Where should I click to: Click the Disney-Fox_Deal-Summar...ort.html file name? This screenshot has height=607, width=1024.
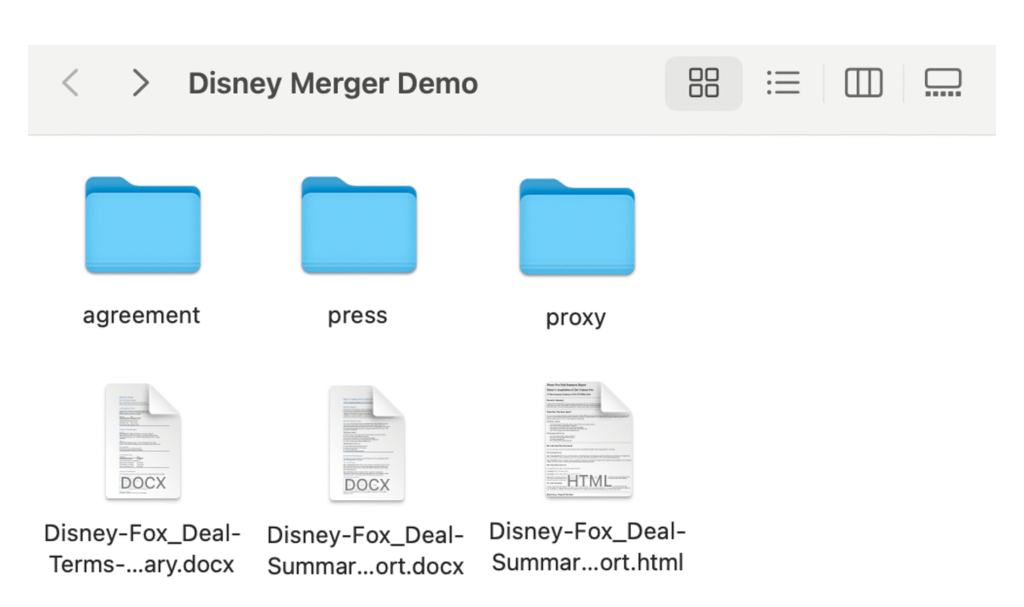pyautogui.click(x=588, y=547)
